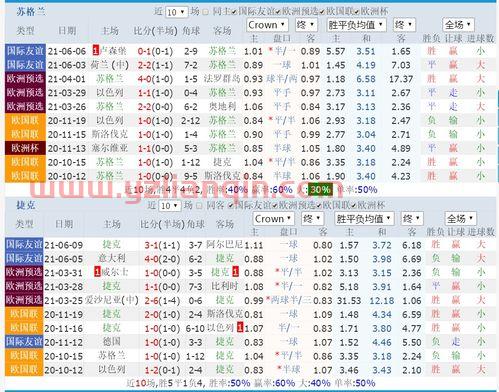
Task: Click score 2-6(1-4) in Czech table
Action: coord(162,300)
